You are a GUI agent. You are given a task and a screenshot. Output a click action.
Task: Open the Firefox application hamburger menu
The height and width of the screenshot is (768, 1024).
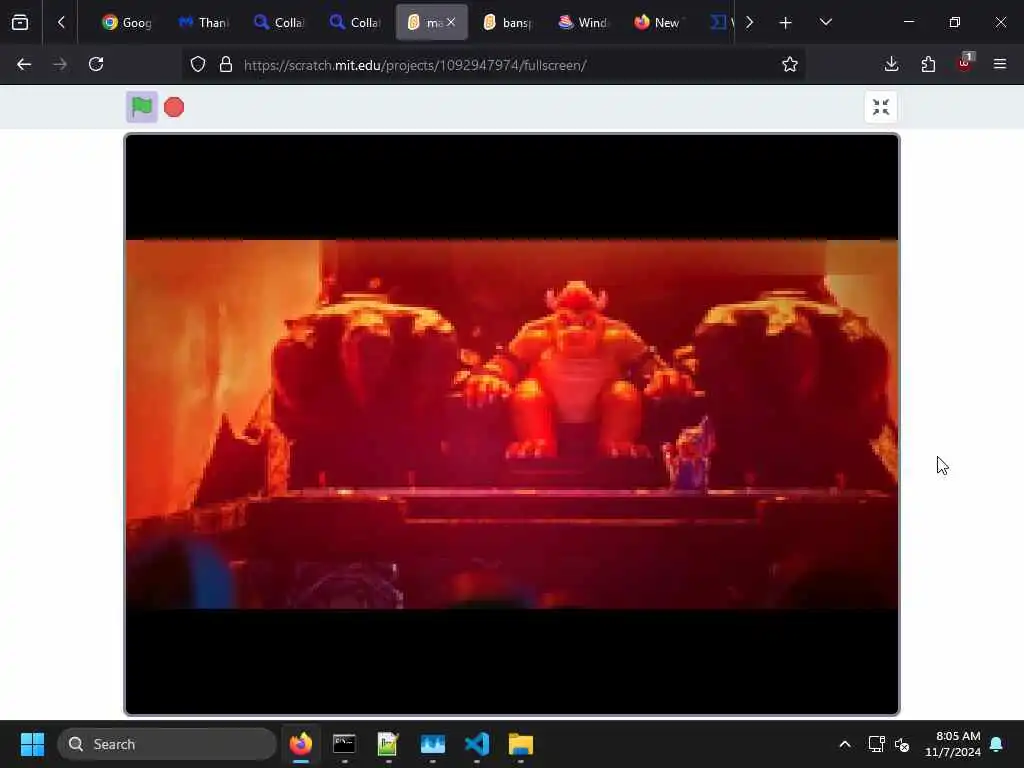(x=1000, y=64)
